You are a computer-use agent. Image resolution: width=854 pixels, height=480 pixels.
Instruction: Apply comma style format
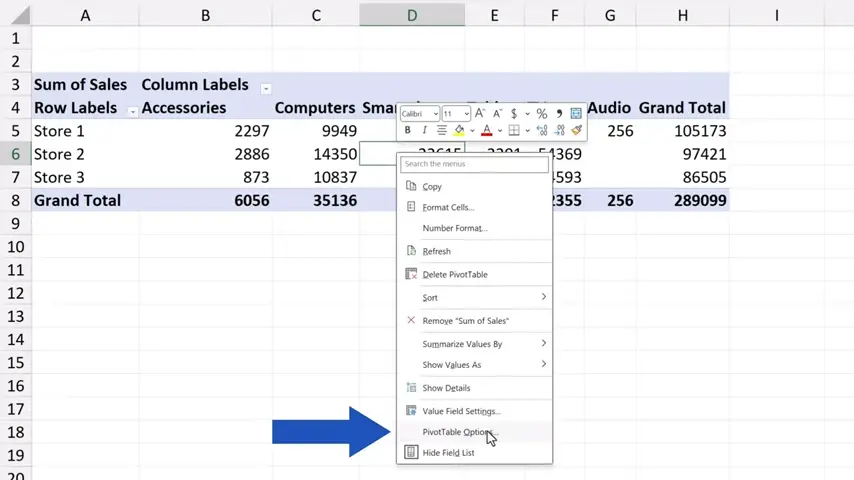coord(559,114)
